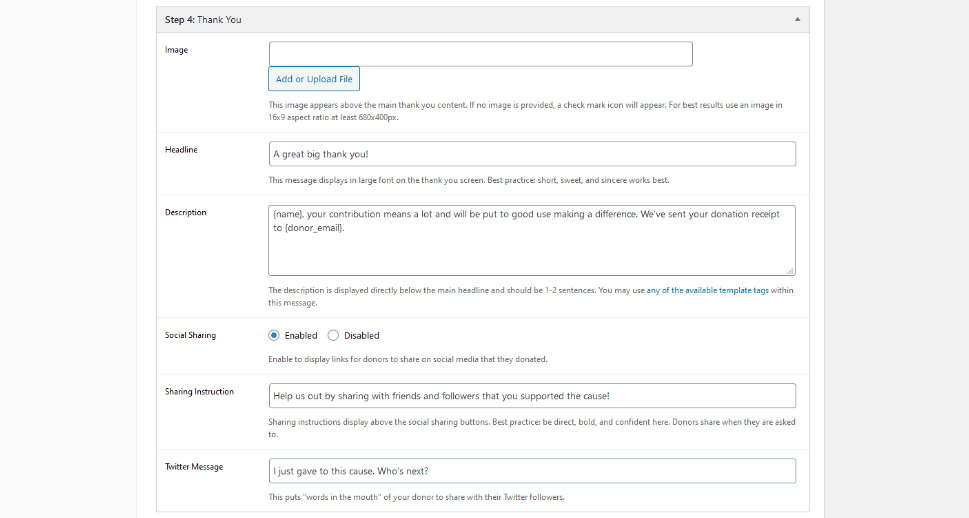Collapse the Step 4 panel using the arrow
The width and height of the screenshot is (969, 518).
(x=797, y=19)
